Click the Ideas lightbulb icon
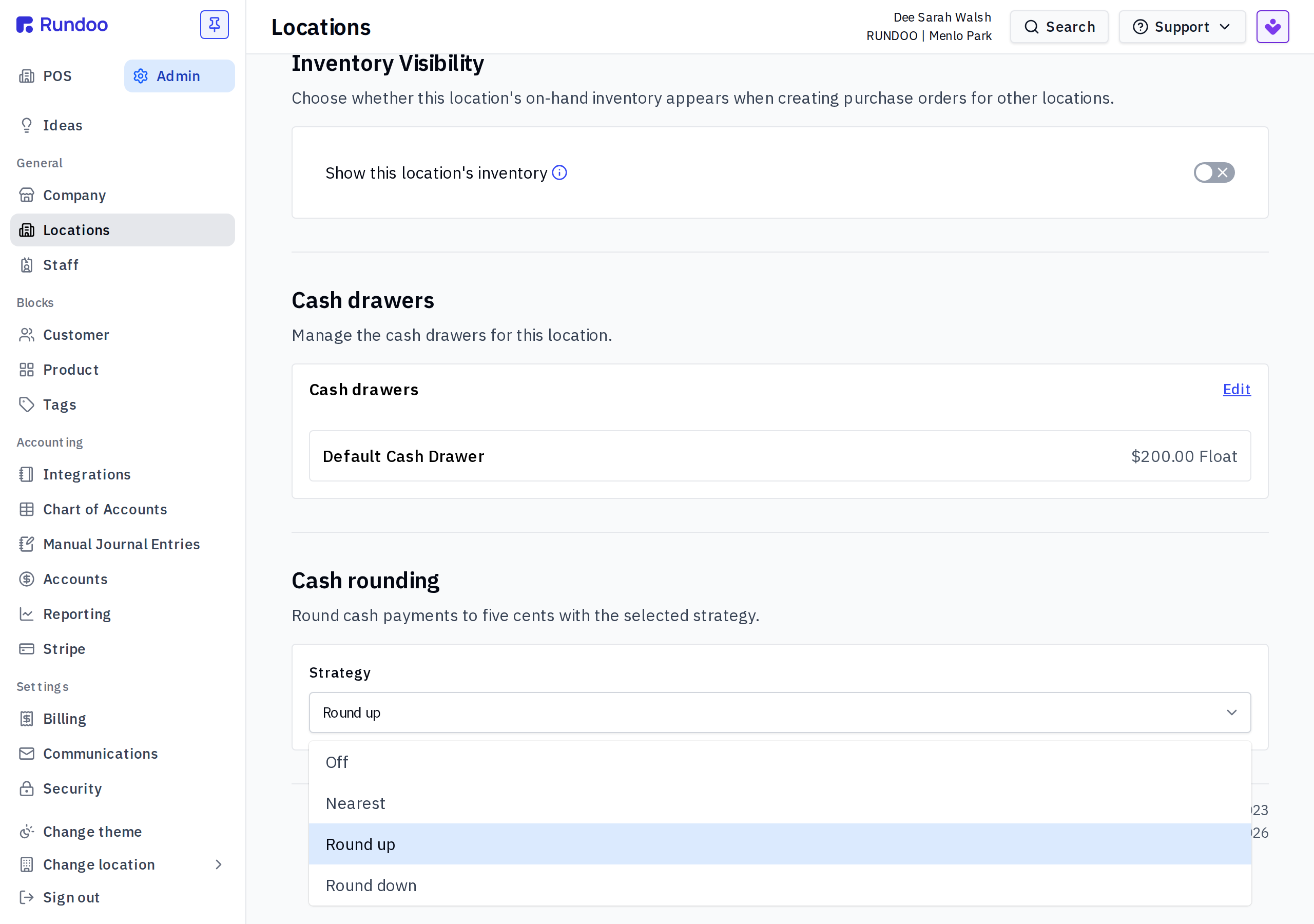Viewport: 1314px width, 924px height. click(x=26, y=125)
